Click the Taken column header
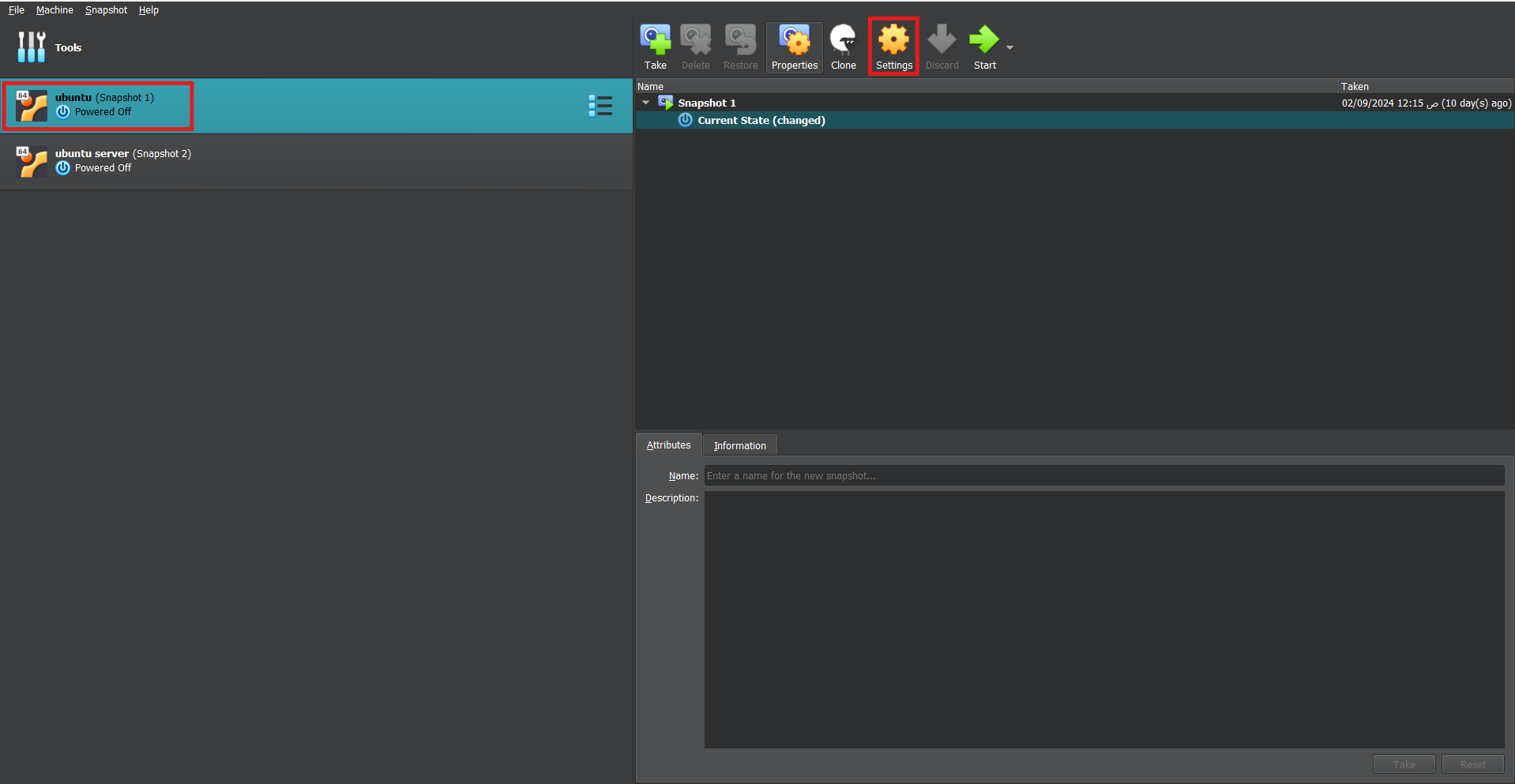 1427,87
